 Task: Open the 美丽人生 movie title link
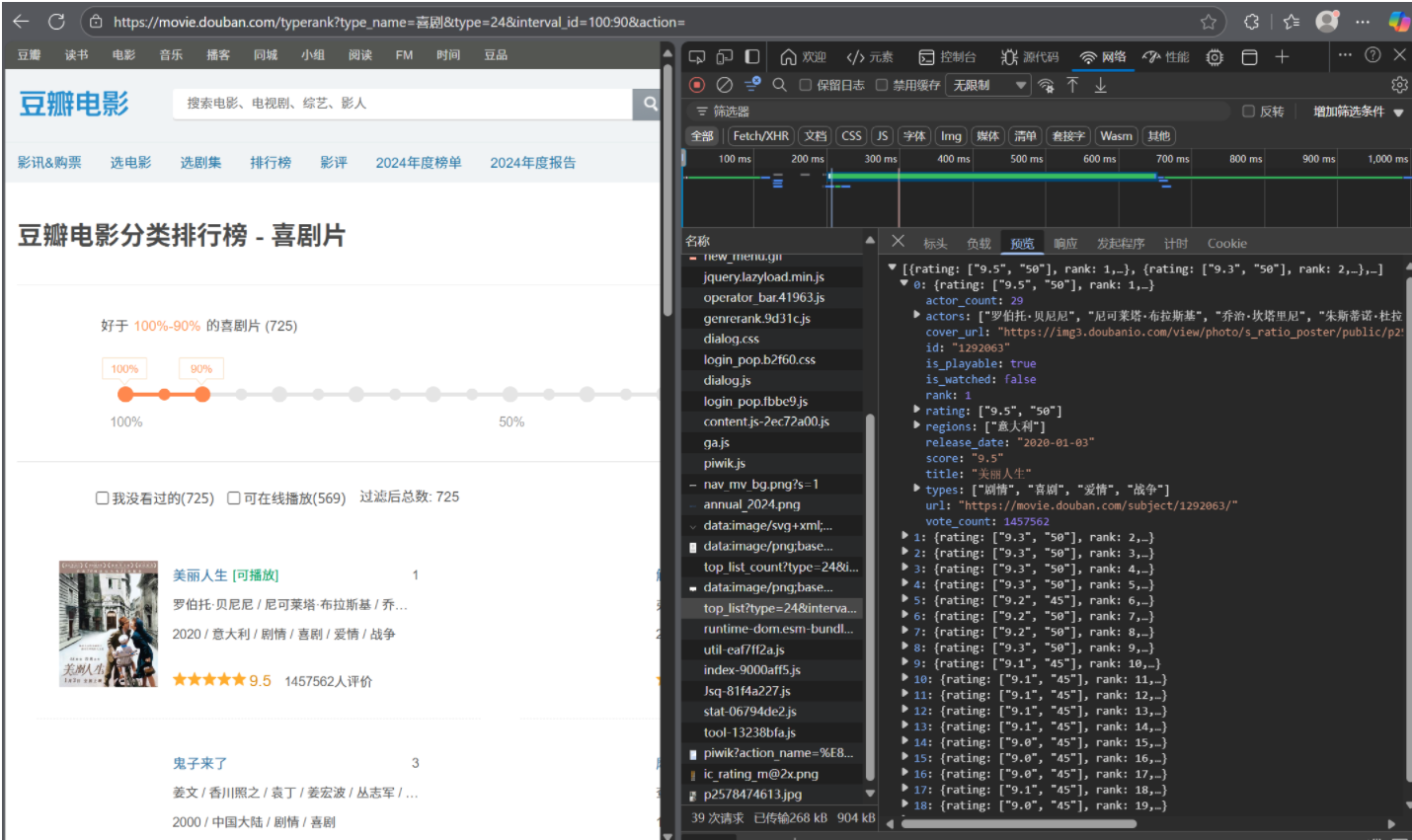pos(200,575)
